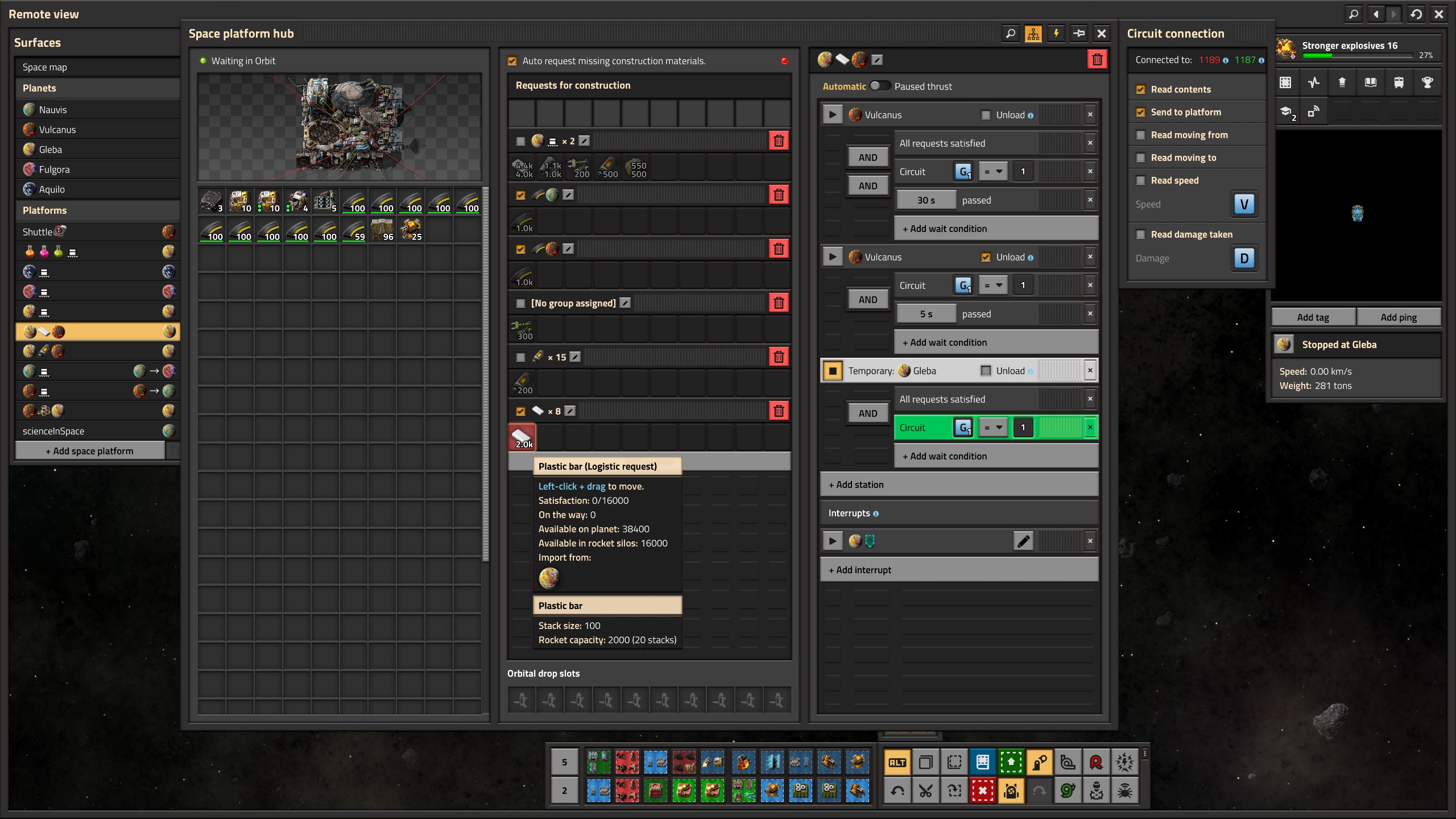Go to first Vulcanus station play button
Image resolution: width=1456 pixels, height=819 pixels.
coord(833,114)
